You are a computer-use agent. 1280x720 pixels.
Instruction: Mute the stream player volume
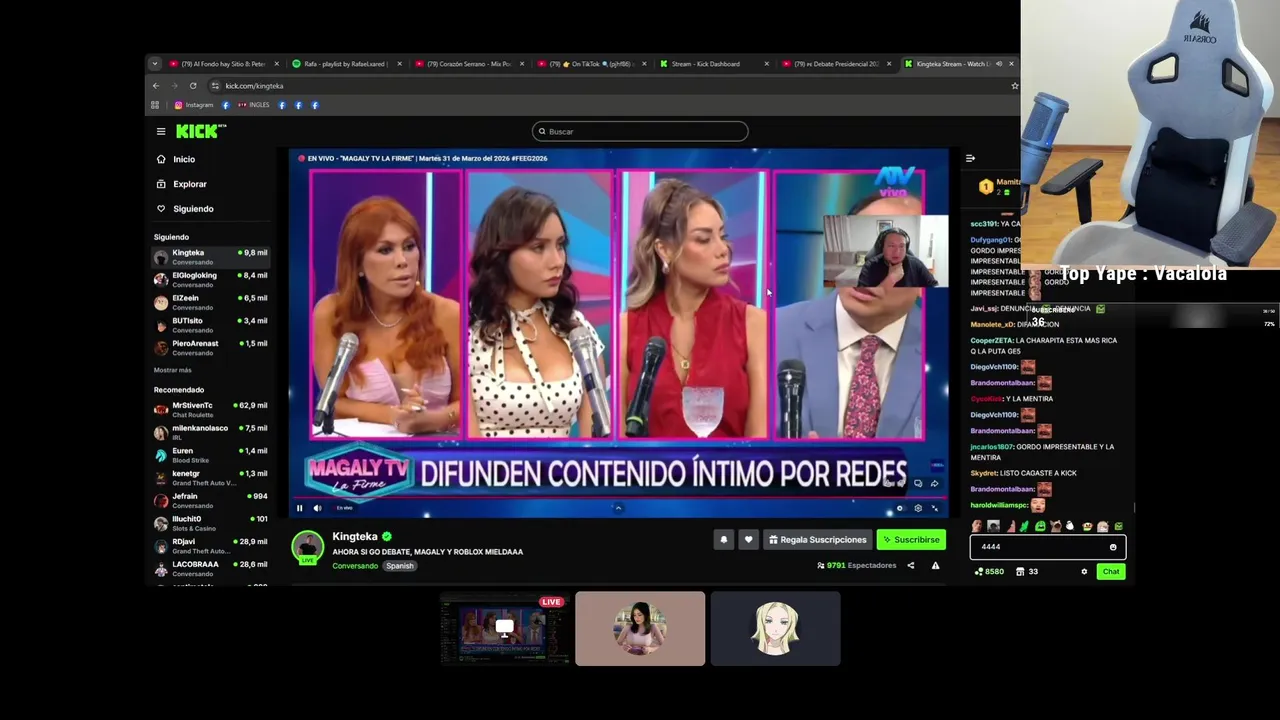pyautogui.click(x=317, y=508)
